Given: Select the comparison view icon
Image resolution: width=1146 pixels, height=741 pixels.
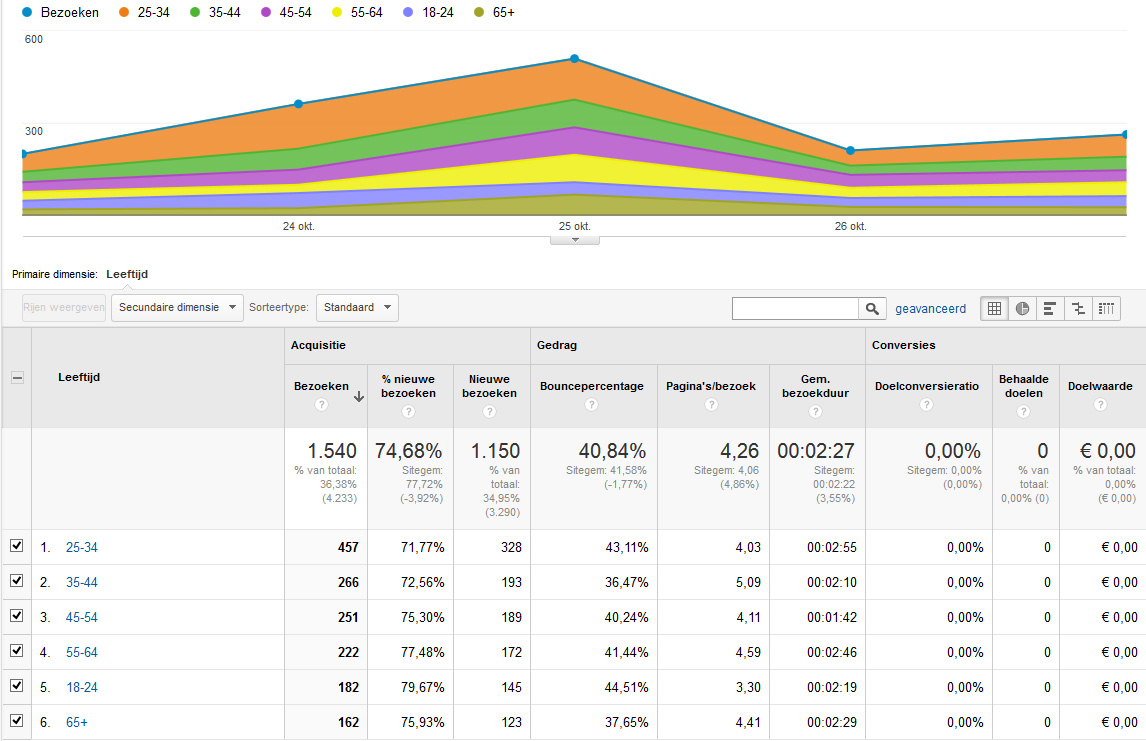Looking at the screenshot, I should click(1078, 309).
